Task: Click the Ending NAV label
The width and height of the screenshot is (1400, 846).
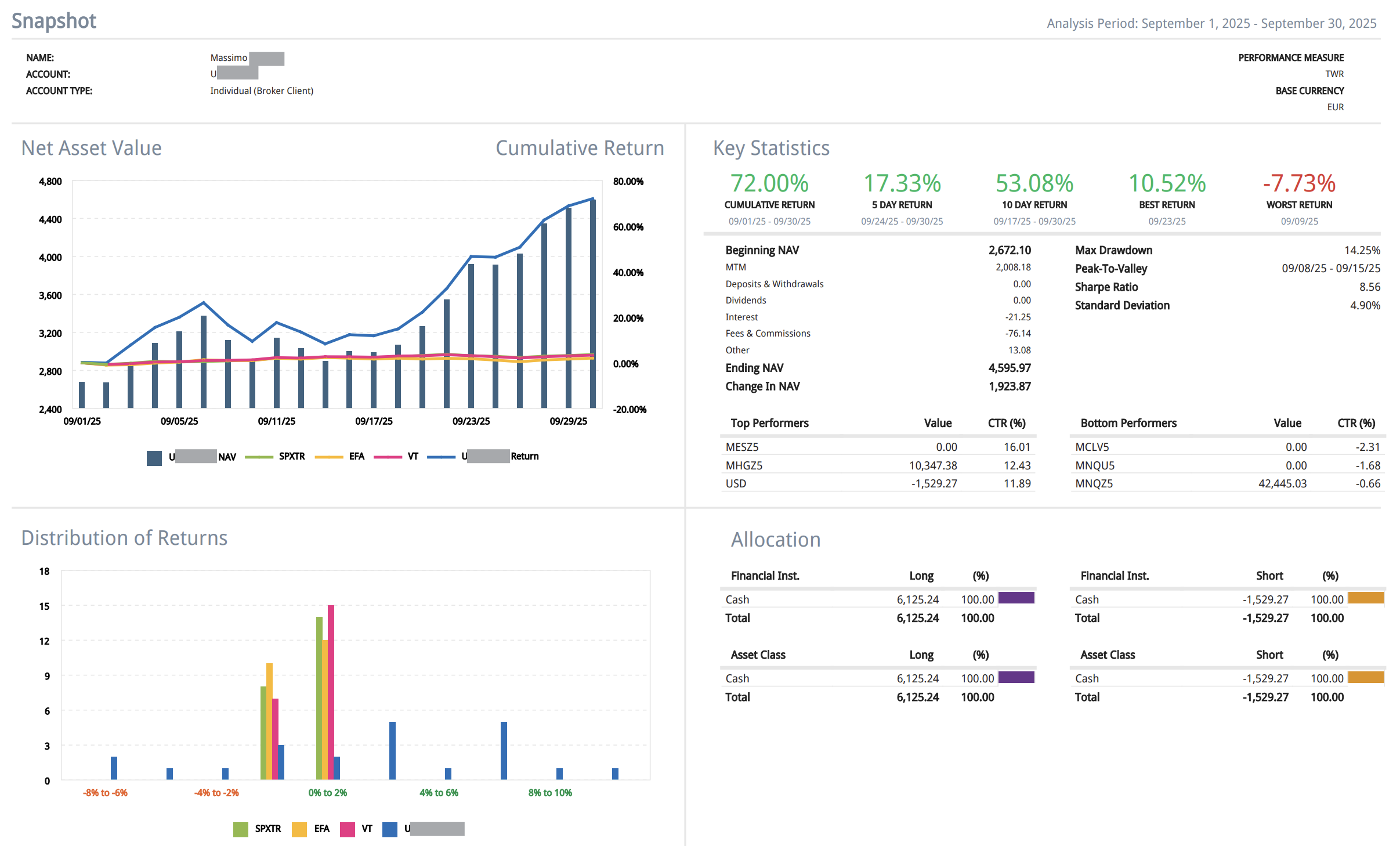Action: [x=754, y=368]
